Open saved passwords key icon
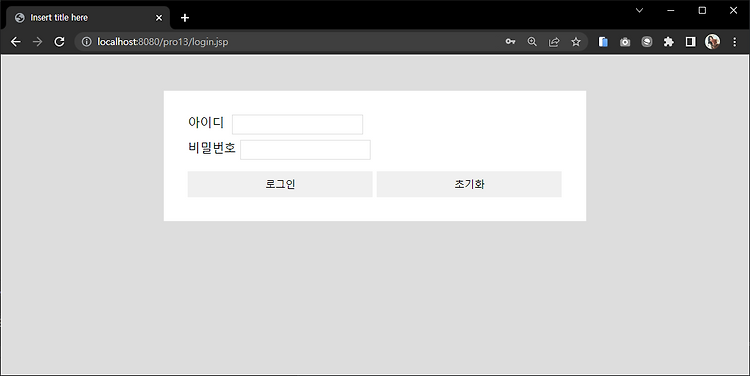This screenshot has width=750, height=376. (510, 42)
